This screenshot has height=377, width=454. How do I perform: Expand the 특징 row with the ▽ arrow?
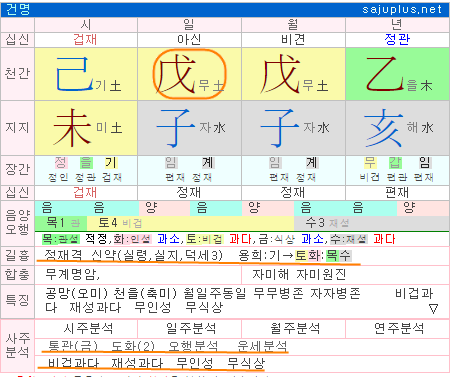coord(433,309)
